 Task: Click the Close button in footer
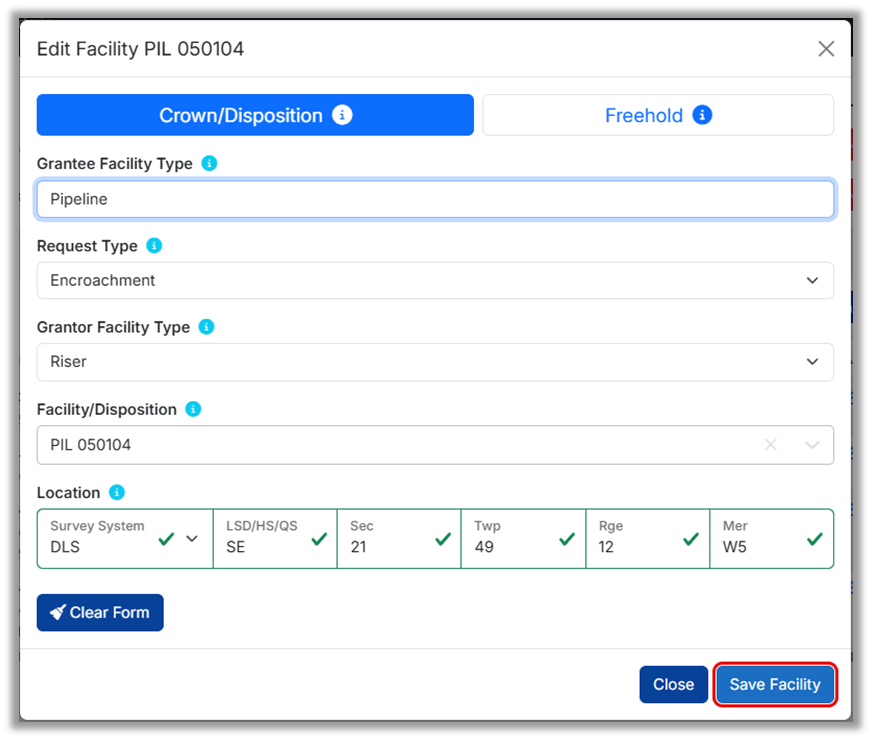673,685
